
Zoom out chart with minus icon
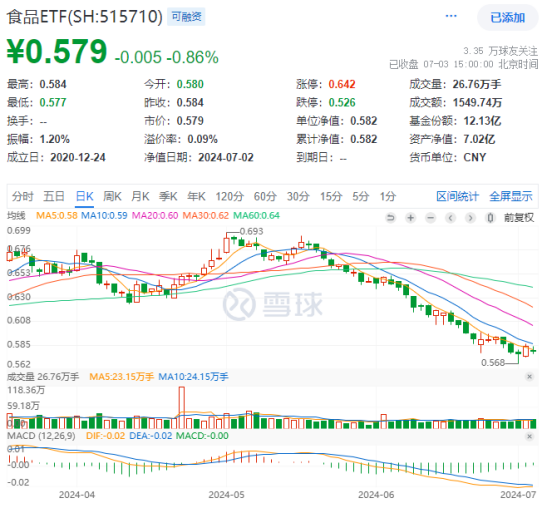coord(430,218)
